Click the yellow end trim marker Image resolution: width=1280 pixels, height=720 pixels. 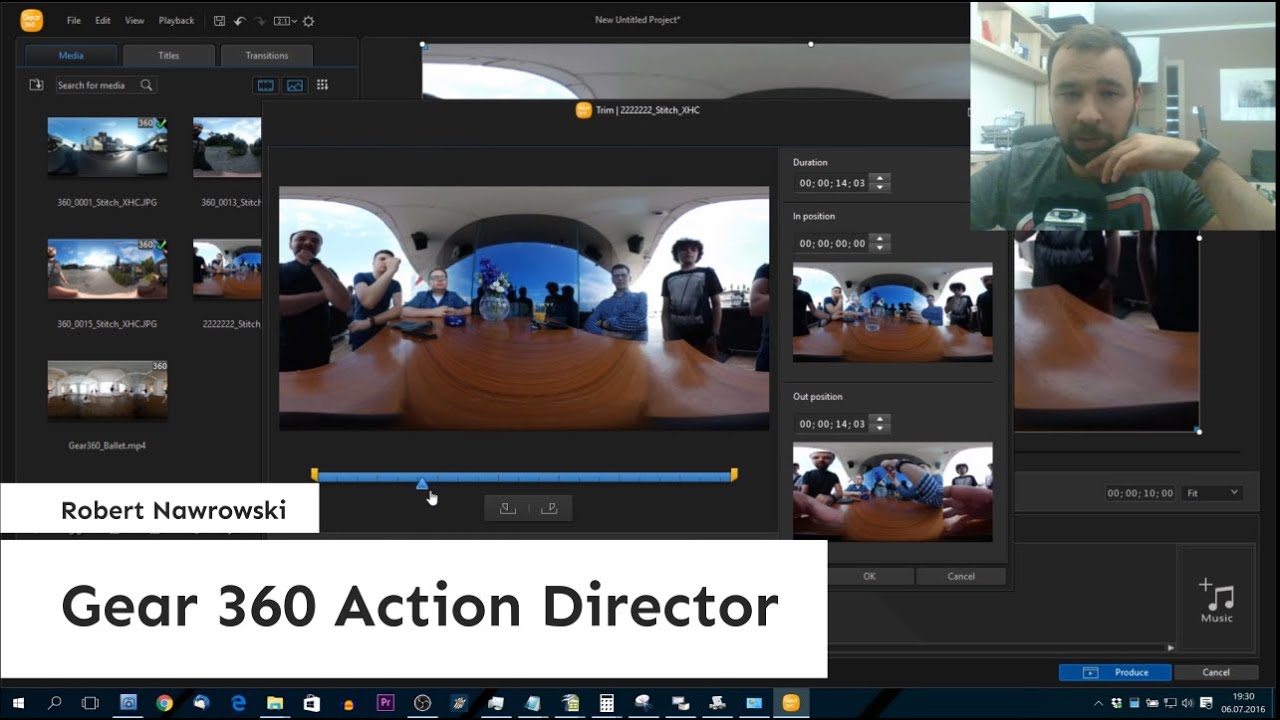point(734,475)
